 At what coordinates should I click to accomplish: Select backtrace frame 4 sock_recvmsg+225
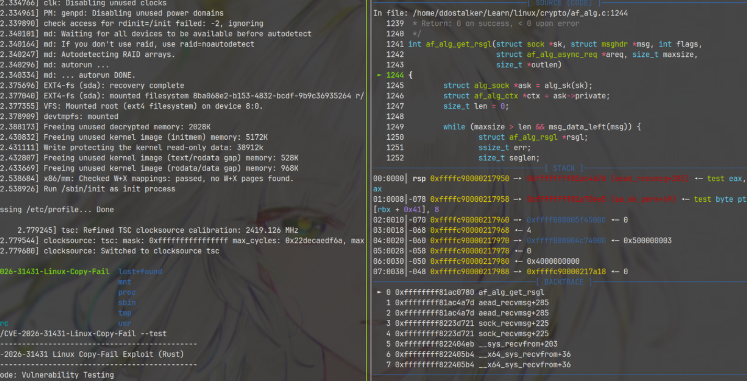(x=467, y=334)
